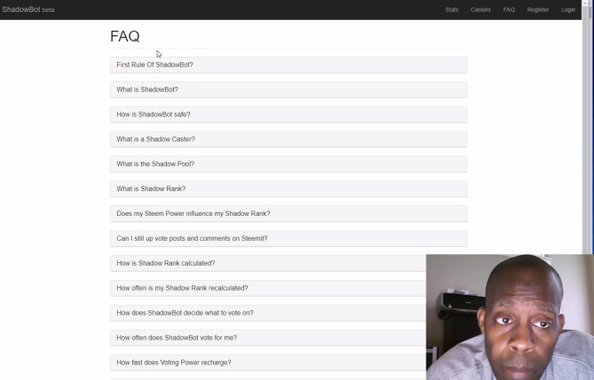The height and width of the screenshot is (380, 594).
Task: Open "How often is my Shadow Rank recalculated?"
Action: tap(268, 288)
